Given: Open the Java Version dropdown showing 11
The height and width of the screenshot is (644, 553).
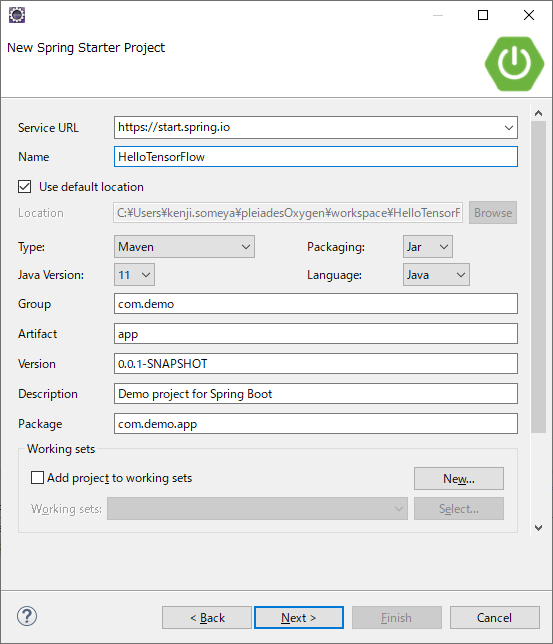Looking at the screenshot, I should tap(134, 275).
